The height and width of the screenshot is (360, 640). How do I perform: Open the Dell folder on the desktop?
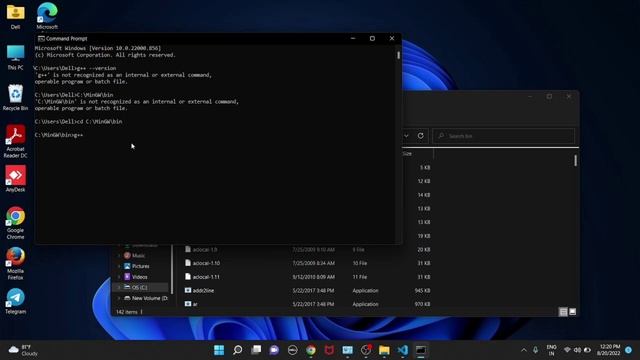(16, 16)
